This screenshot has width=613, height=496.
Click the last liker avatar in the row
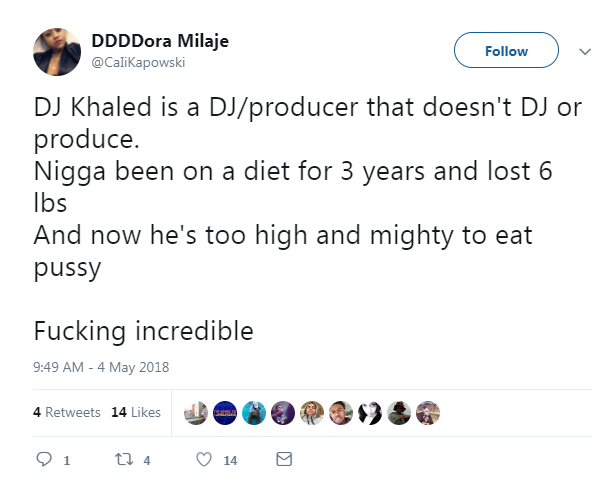click(x=429, y=412)
